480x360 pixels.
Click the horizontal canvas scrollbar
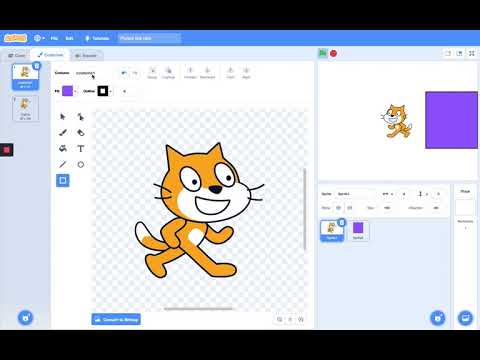tap(199, 309)
